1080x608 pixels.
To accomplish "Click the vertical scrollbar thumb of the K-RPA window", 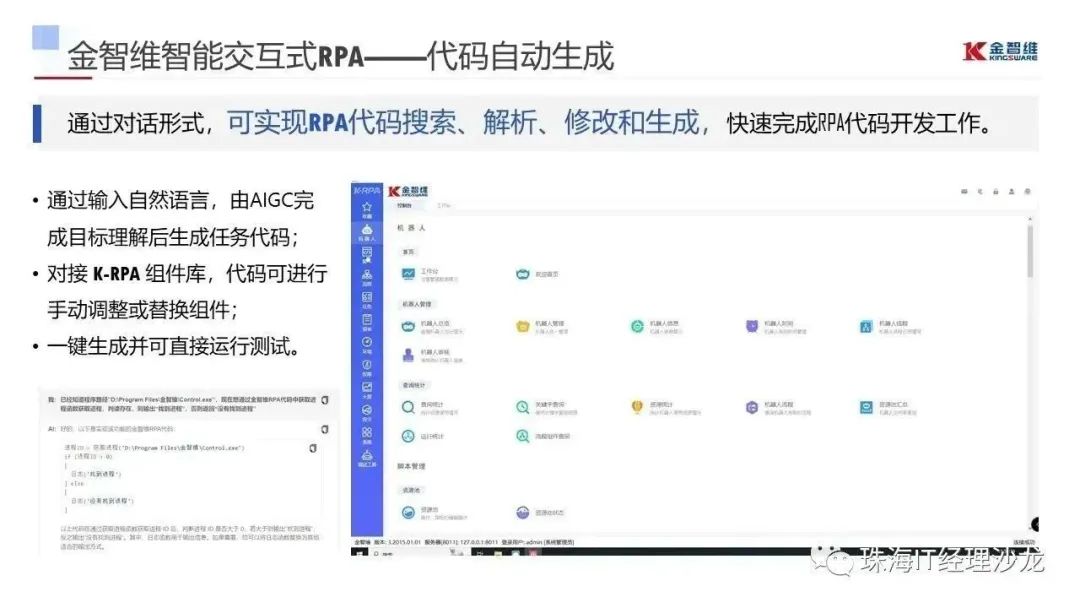I will tap(1030, 251).
